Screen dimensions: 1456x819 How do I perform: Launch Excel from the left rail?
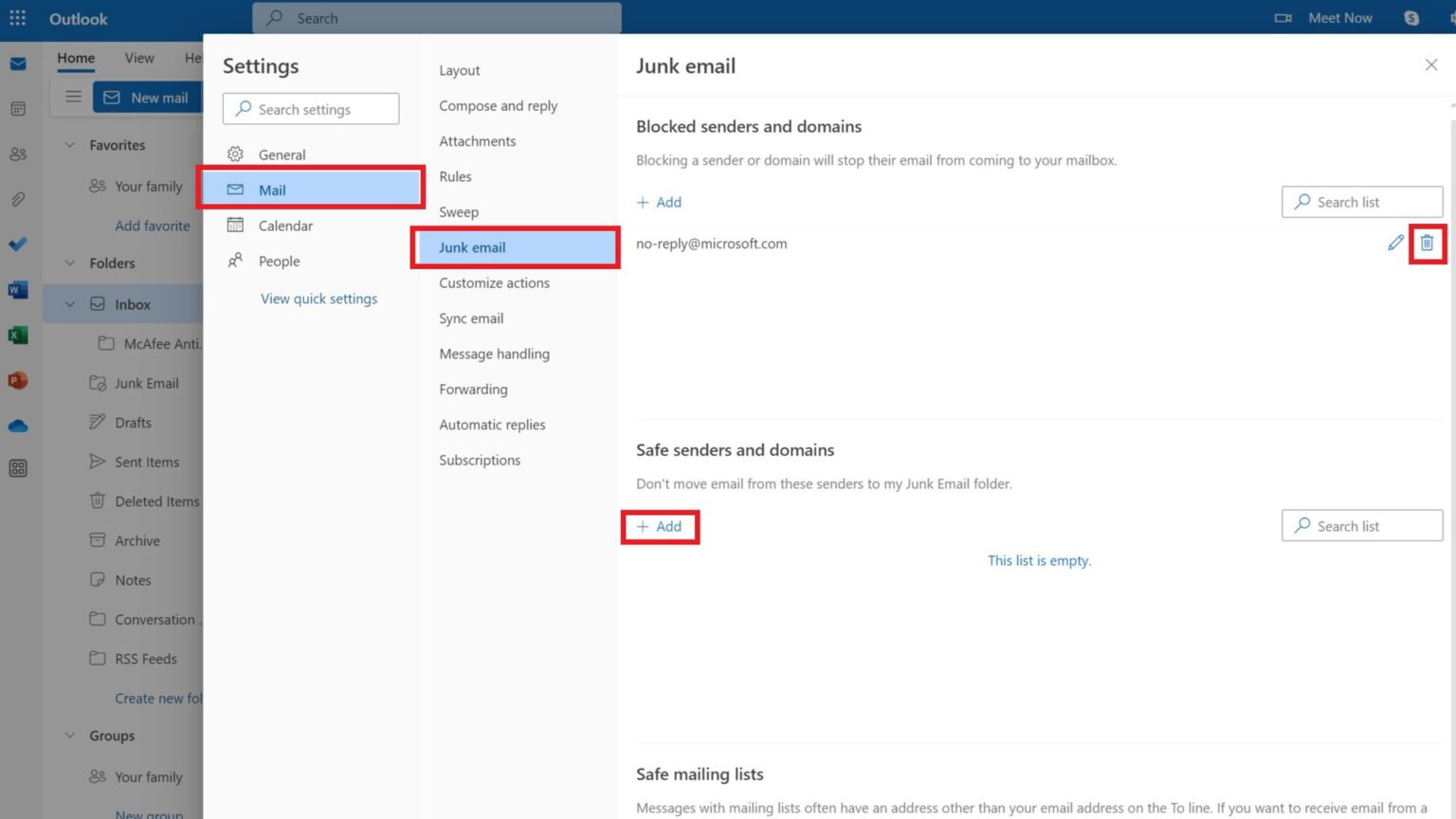(x=18, y=335)
